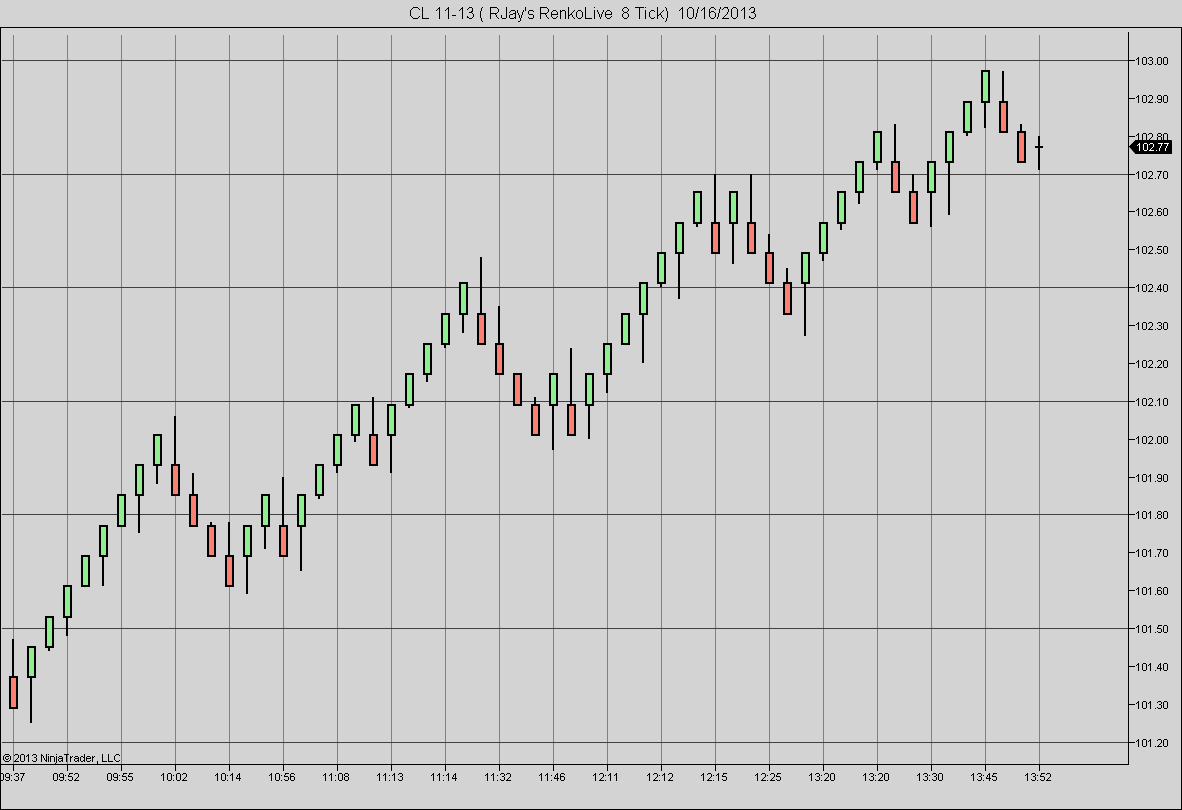Screen dimensions: 1182x810
Task: Click the chart title CL 11-13 RenkoLive
Action: [x=583, y=13]
